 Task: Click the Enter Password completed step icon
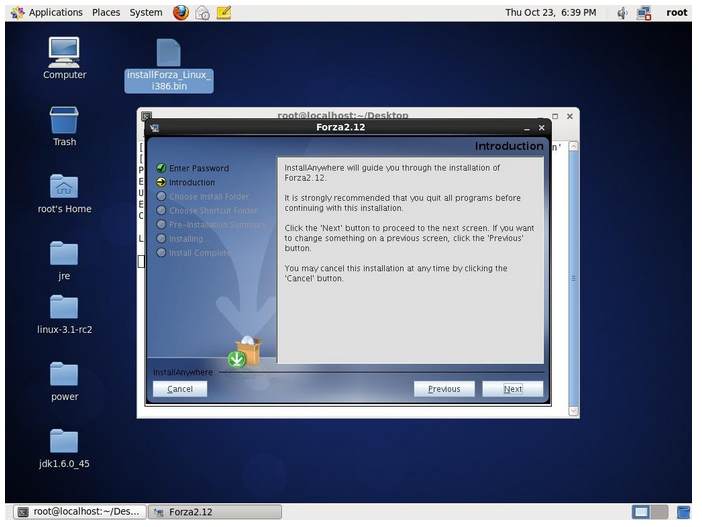(161, 168)
